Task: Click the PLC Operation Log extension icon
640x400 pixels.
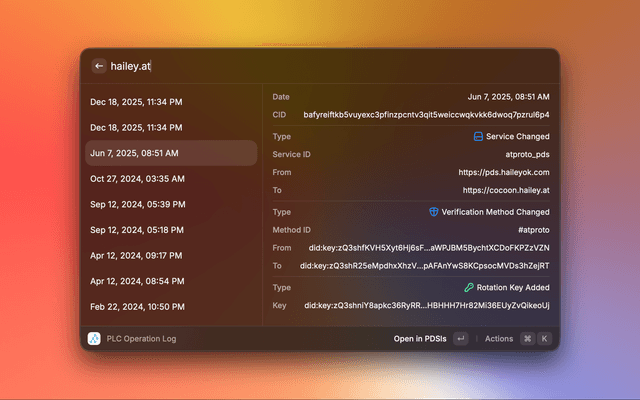Action: 94,339
